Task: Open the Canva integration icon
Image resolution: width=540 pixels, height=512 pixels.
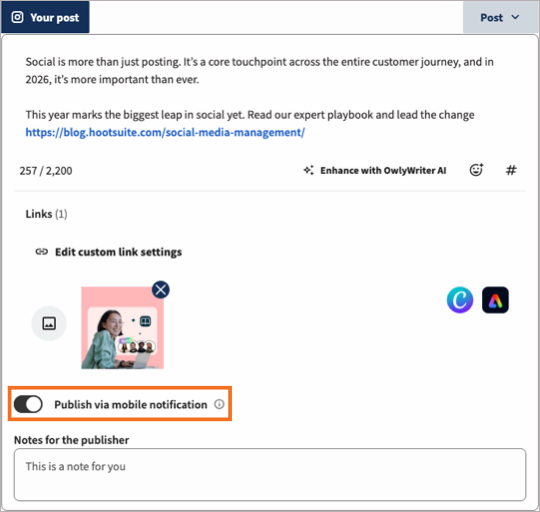Action: [460, 300]
